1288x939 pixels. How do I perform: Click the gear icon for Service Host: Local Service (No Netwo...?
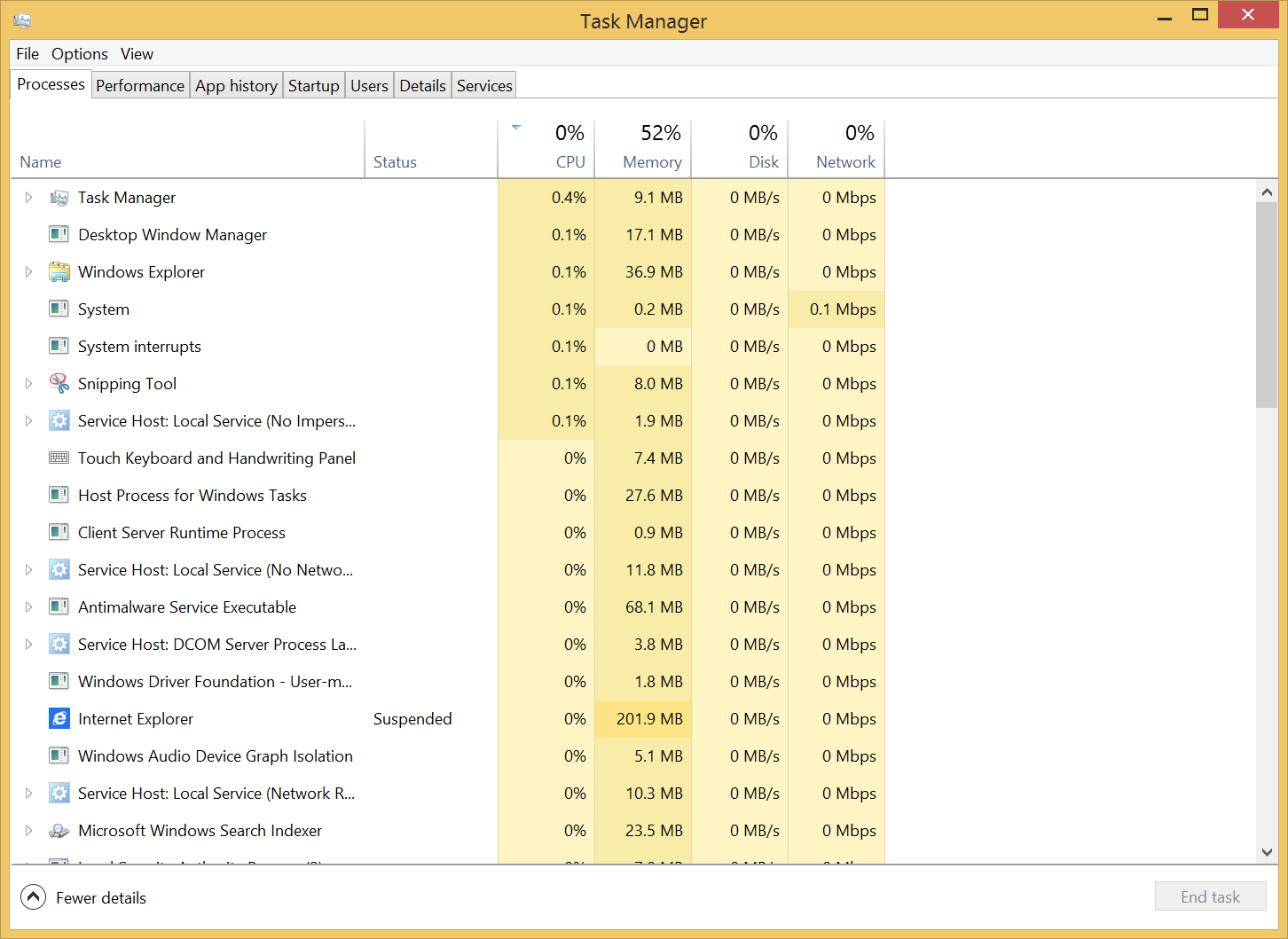tap(59, 570)
